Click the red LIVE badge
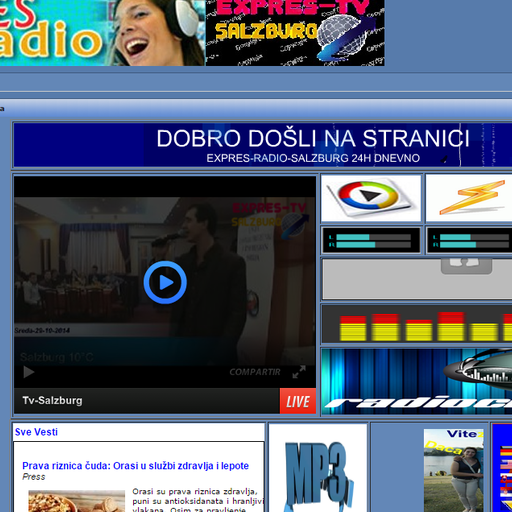The width and height of the screenshot is (512, 512). pos(298,401)
